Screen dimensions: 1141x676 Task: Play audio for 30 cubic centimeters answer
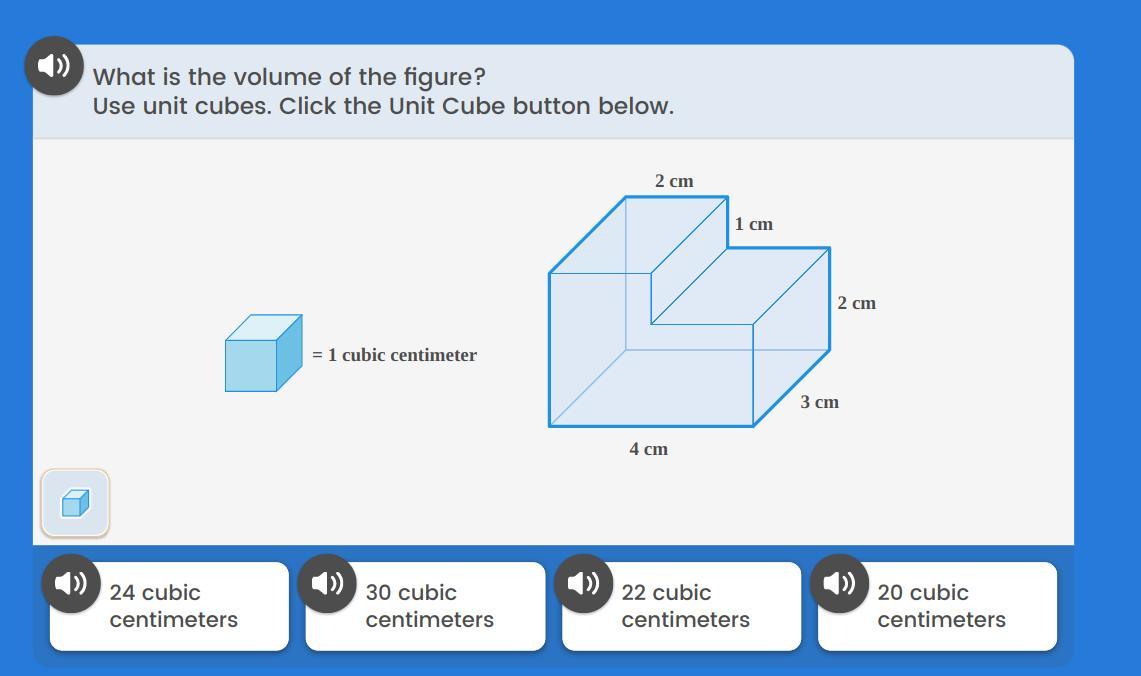point(327,584)
